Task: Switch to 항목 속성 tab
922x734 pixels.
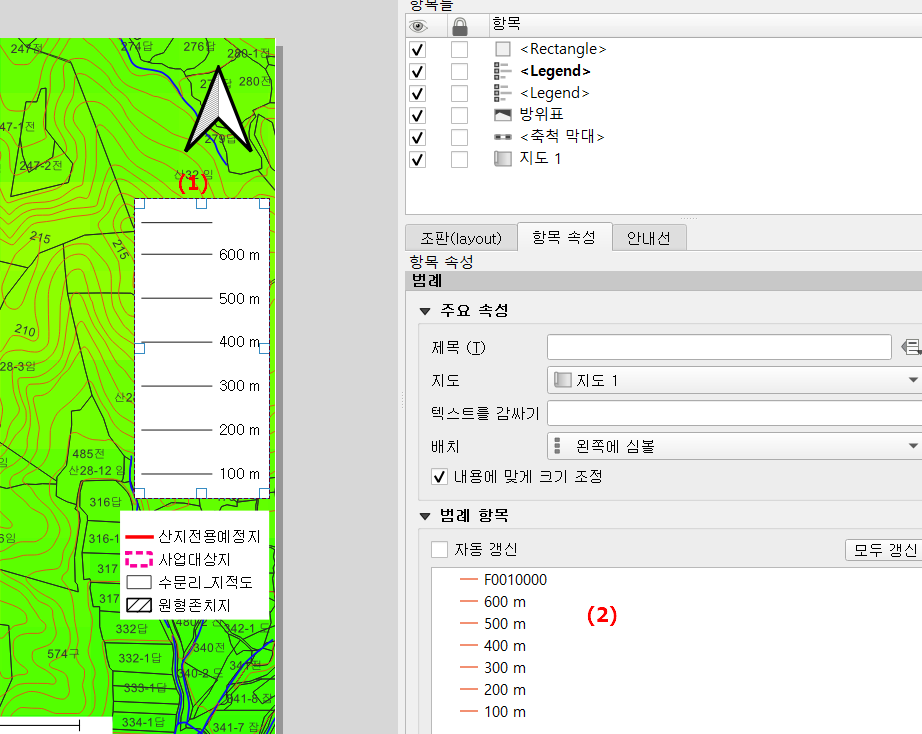Action: coord(564,238)
